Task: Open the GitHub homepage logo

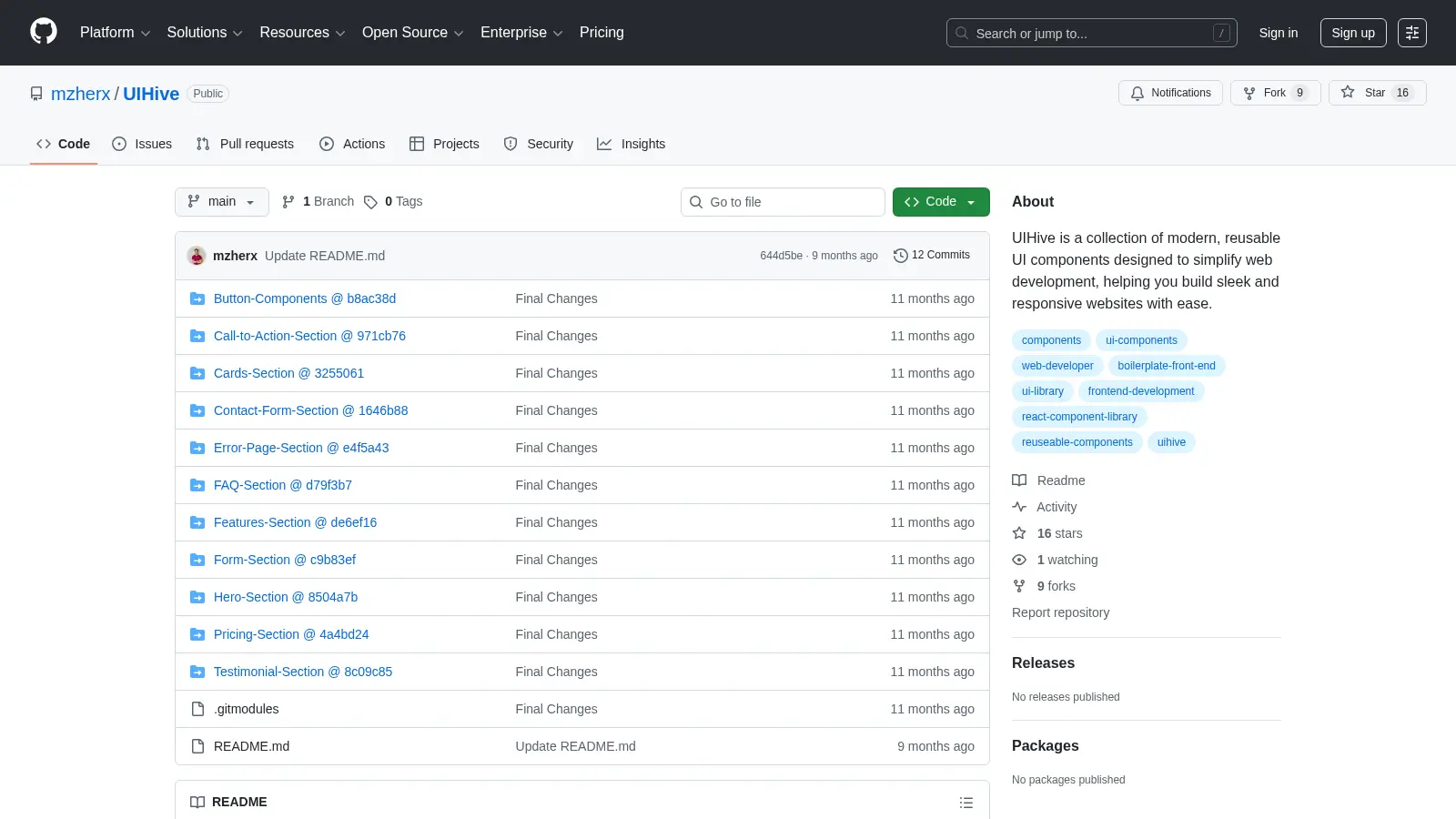Action: pos(44,32)
